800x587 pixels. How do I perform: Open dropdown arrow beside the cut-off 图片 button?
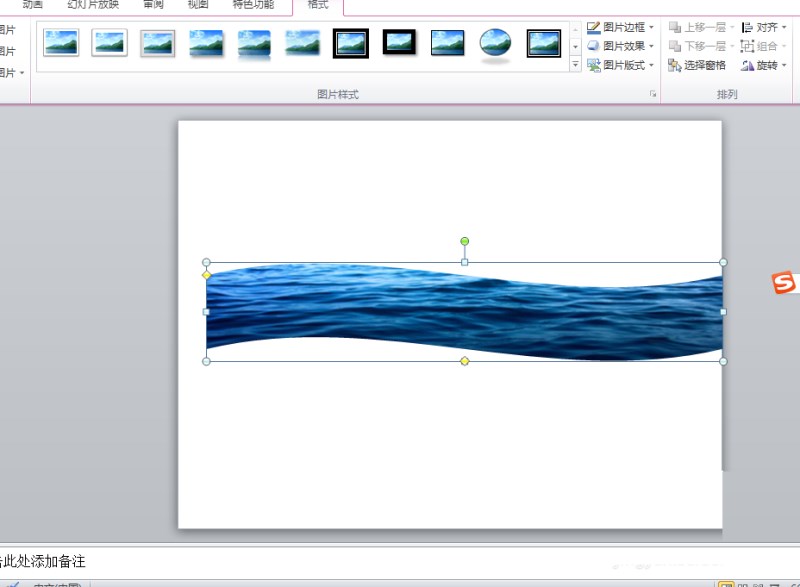pos(21,73)
